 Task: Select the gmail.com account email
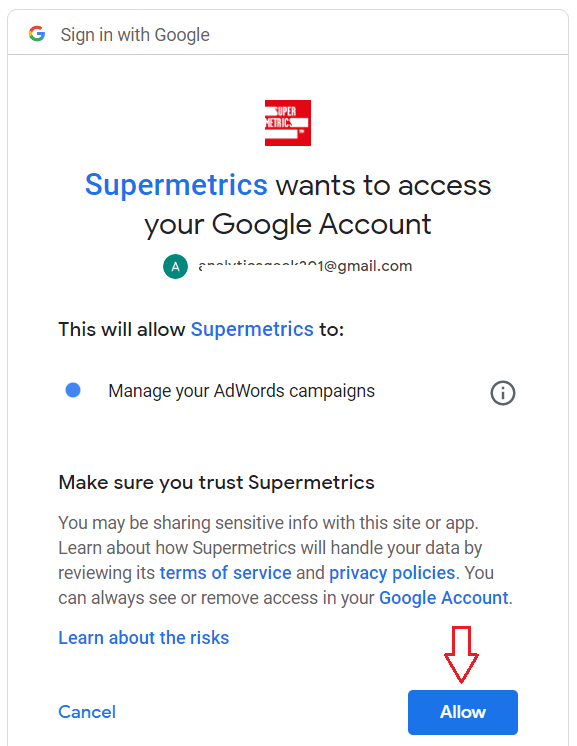point(305,266)
